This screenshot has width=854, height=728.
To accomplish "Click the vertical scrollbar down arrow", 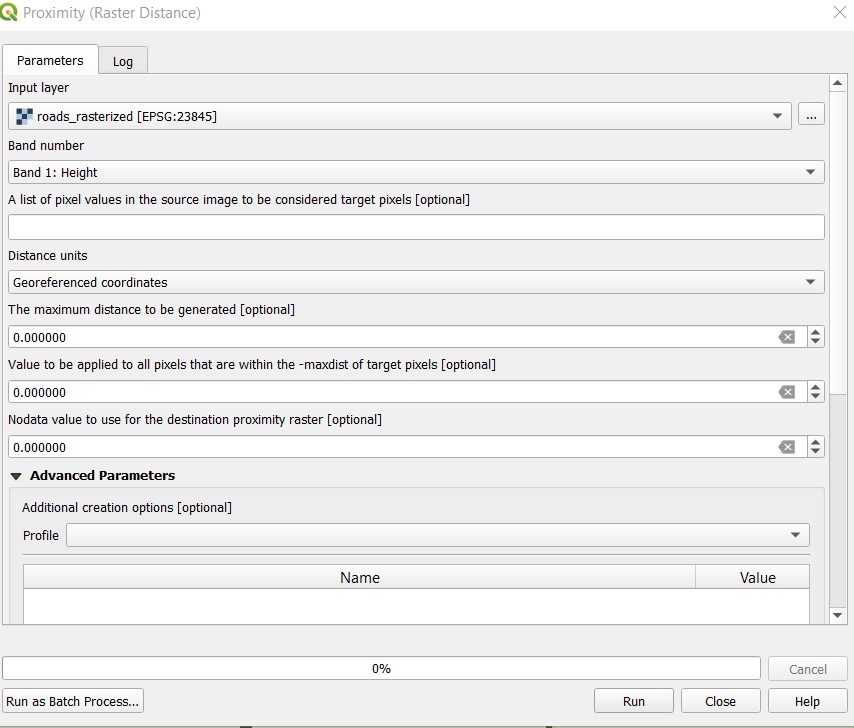I will point(840,615).
